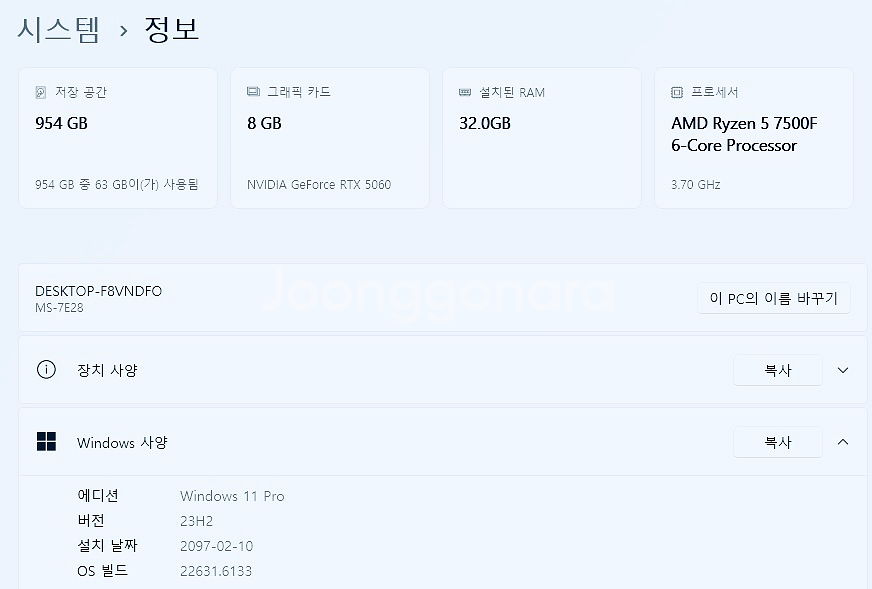The image size is (872, 589).
Task: Collapse the Windows 사양 section chevron
Action: [842, 442]
